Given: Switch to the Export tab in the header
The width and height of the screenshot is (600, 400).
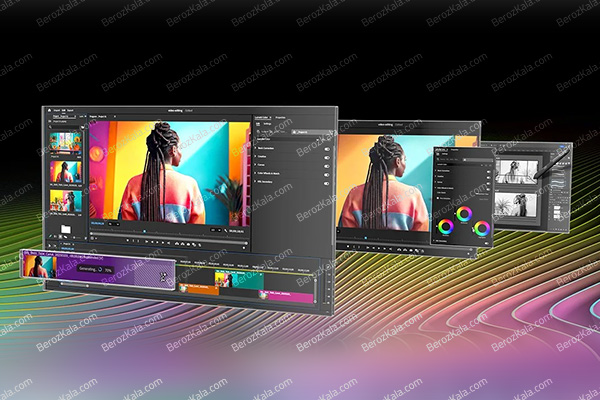Looking at the screenshot, I should pyautogui.click(x=70, y=110).
